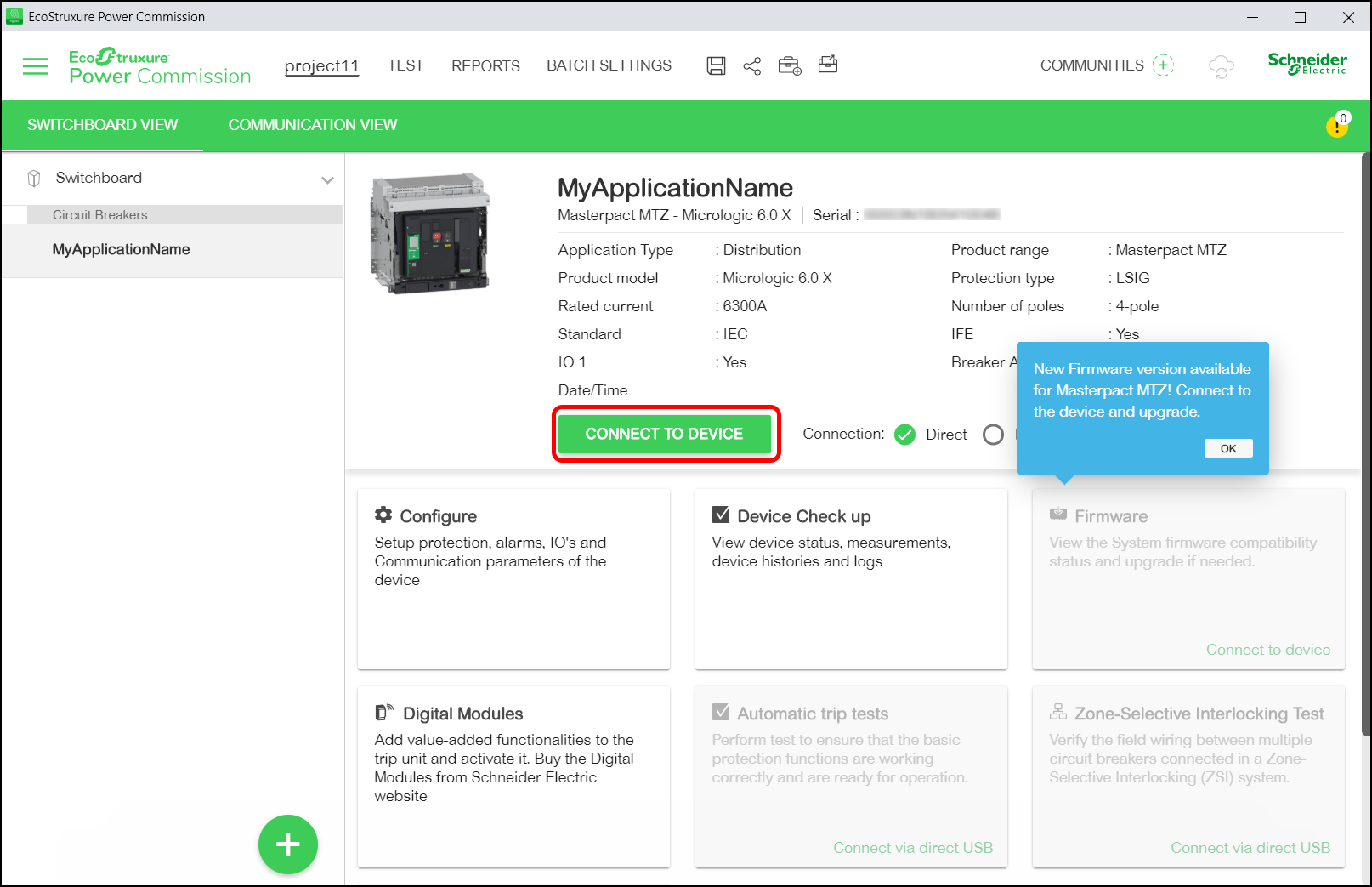Click the toolbar export box icon

click(828, 65)
